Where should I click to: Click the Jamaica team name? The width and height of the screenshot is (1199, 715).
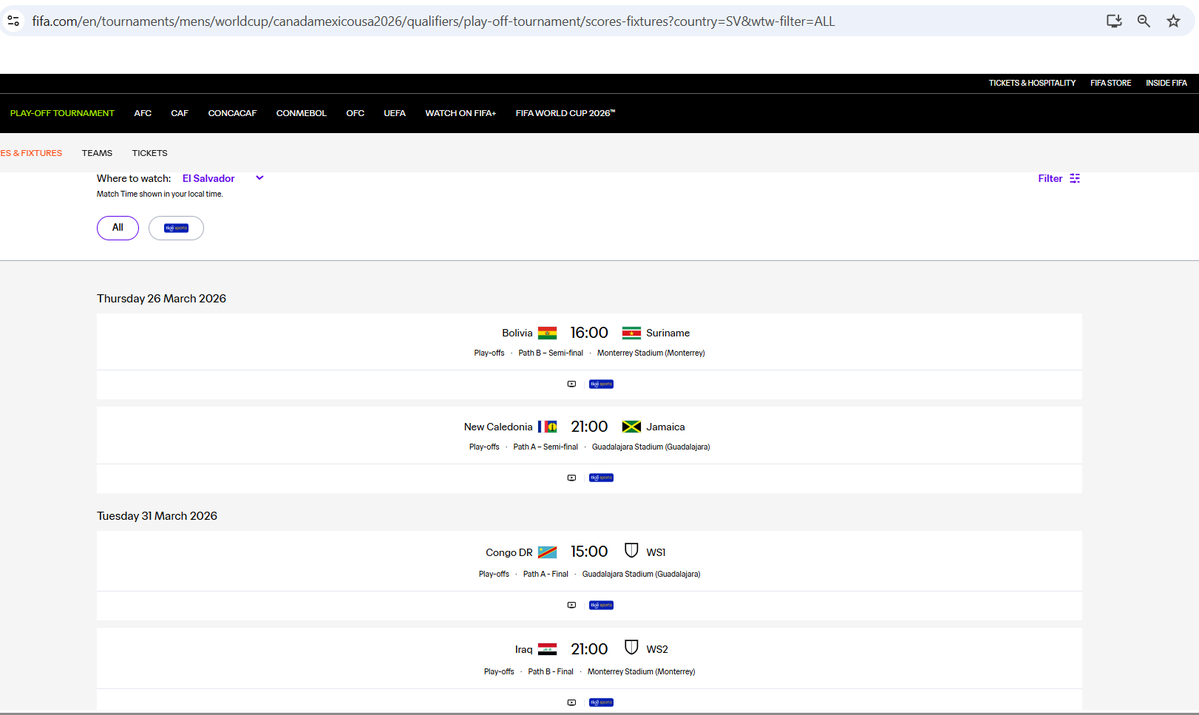(665, 427)
